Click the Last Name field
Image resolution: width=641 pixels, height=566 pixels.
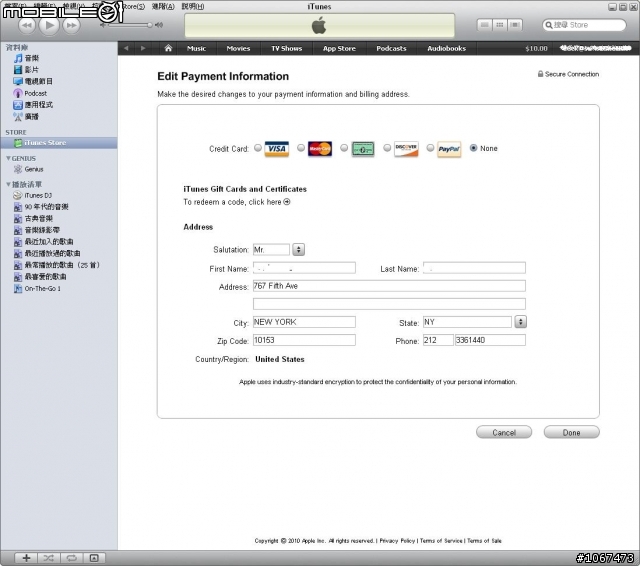click(x=474, y=268)
